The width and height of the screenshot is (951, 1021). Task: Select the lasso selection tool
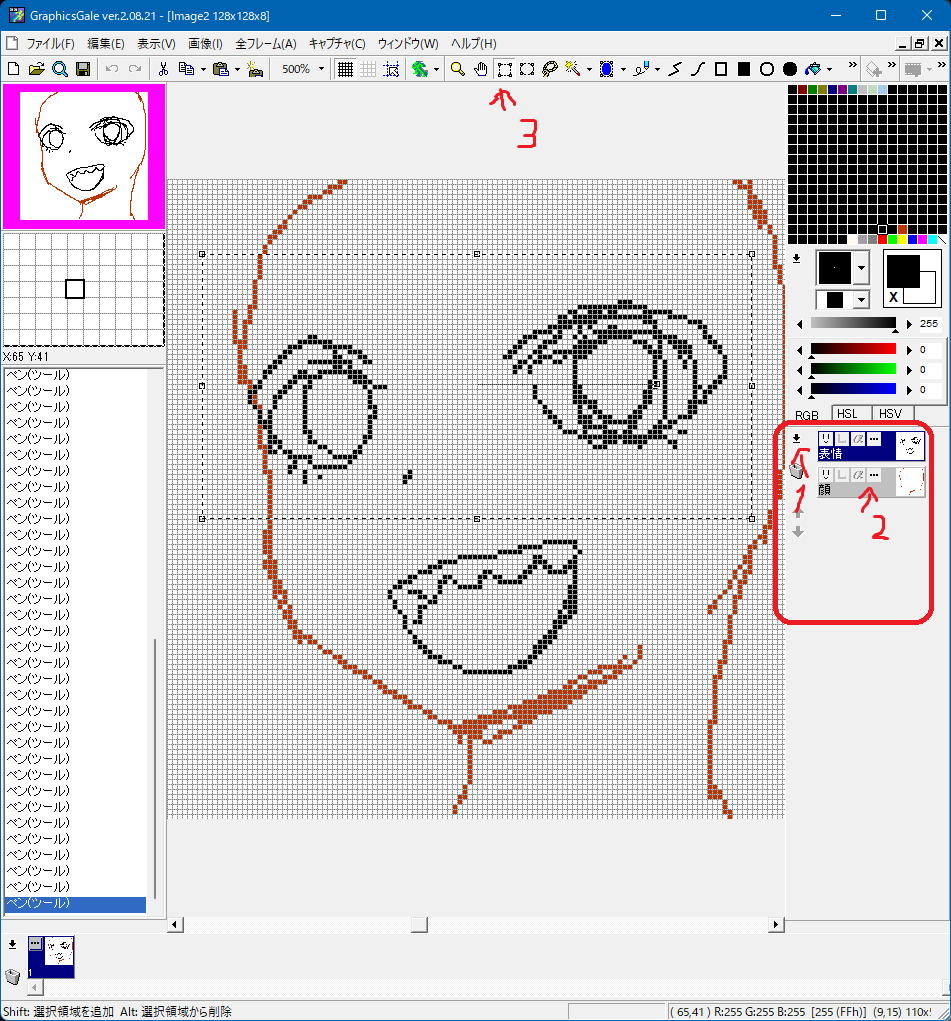point(549,69)
